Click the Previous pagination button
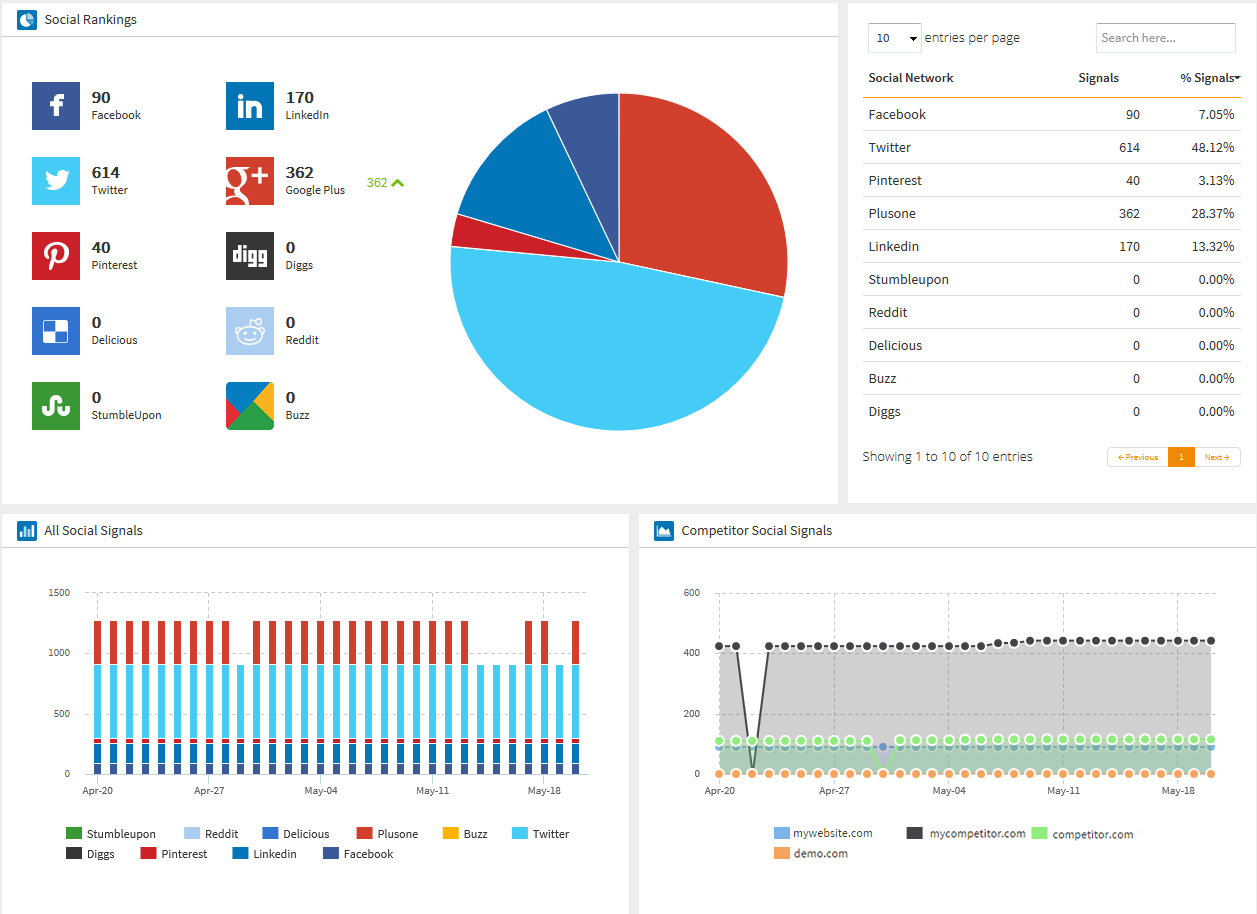1257x914 pixels. (x=1138, y=457)
